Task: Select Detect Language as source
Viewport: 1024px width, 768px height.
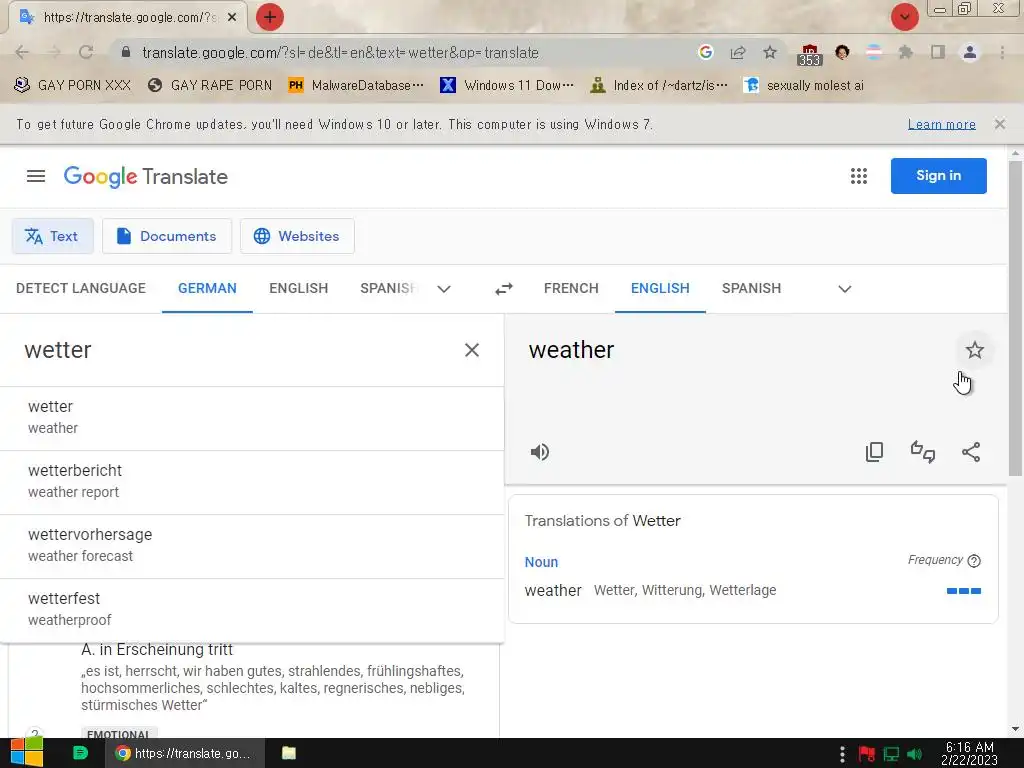Action: (x=81, y=289)
